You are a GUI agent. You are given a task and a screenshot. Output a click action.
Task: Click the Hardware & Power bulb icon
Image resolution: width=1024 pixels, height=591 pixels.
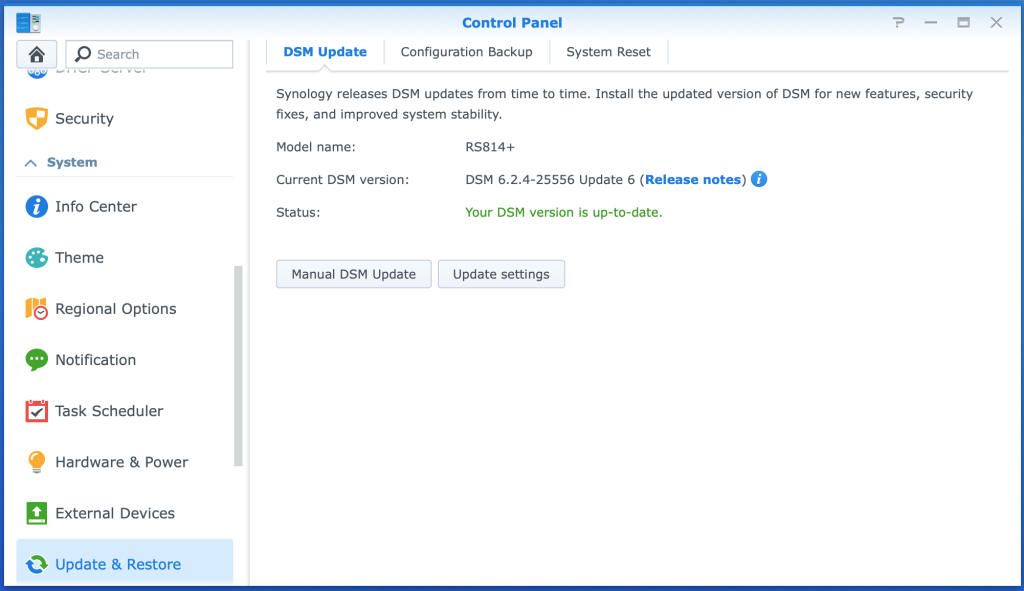[37, 462]
